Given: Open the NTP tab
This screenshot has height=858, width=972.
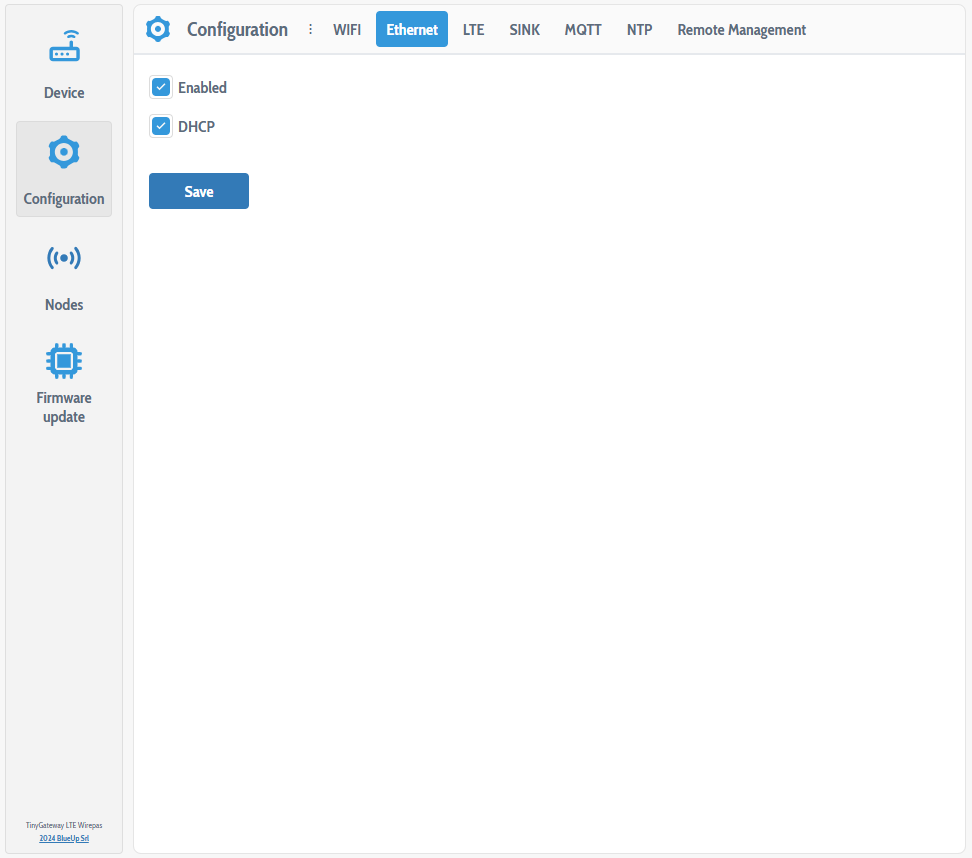Looking at the screenshot, I should click(x=639, y=30).
